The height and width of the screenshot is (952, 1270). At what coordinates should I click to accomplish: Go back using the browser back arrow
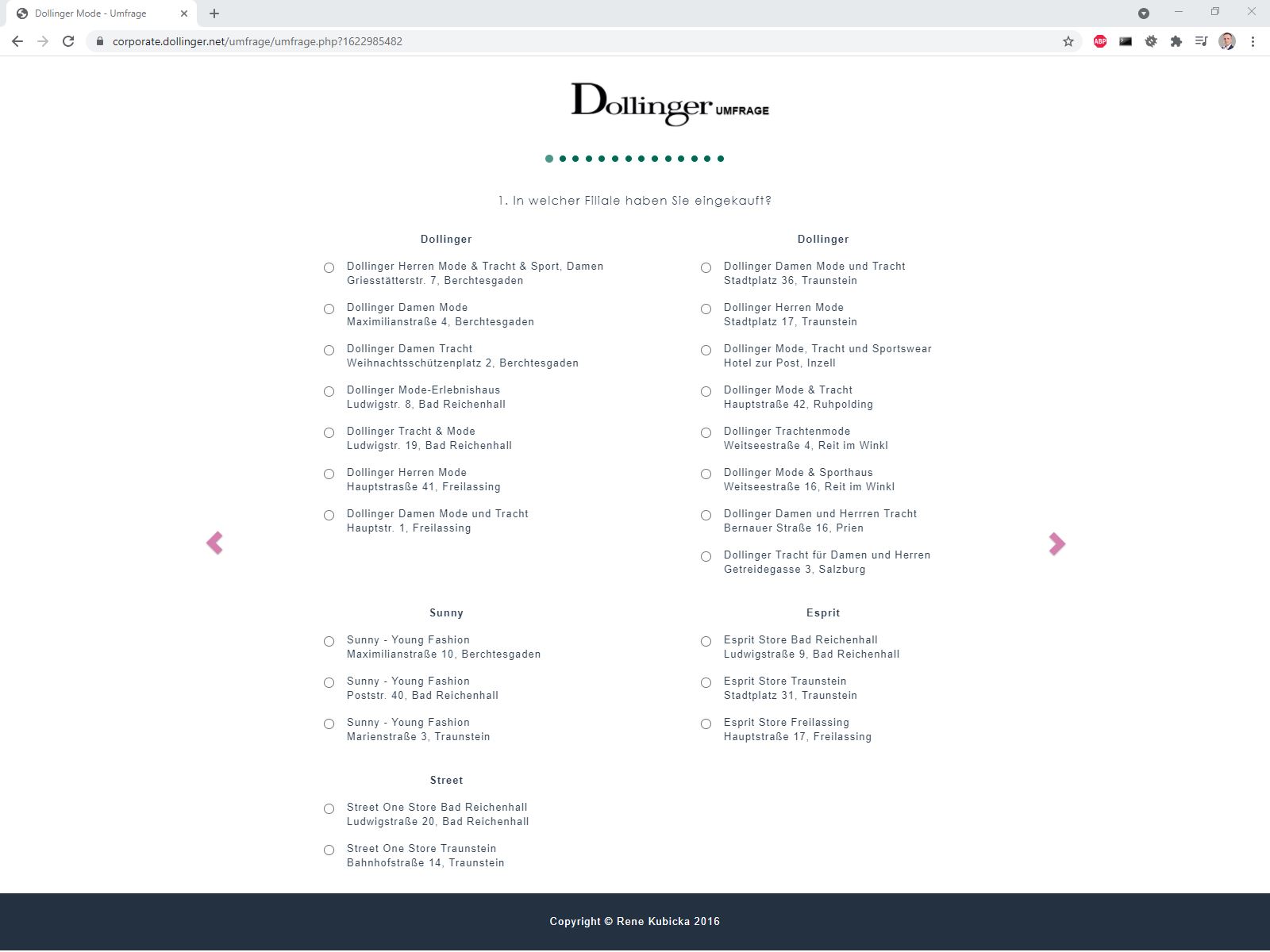pos(17,41)
